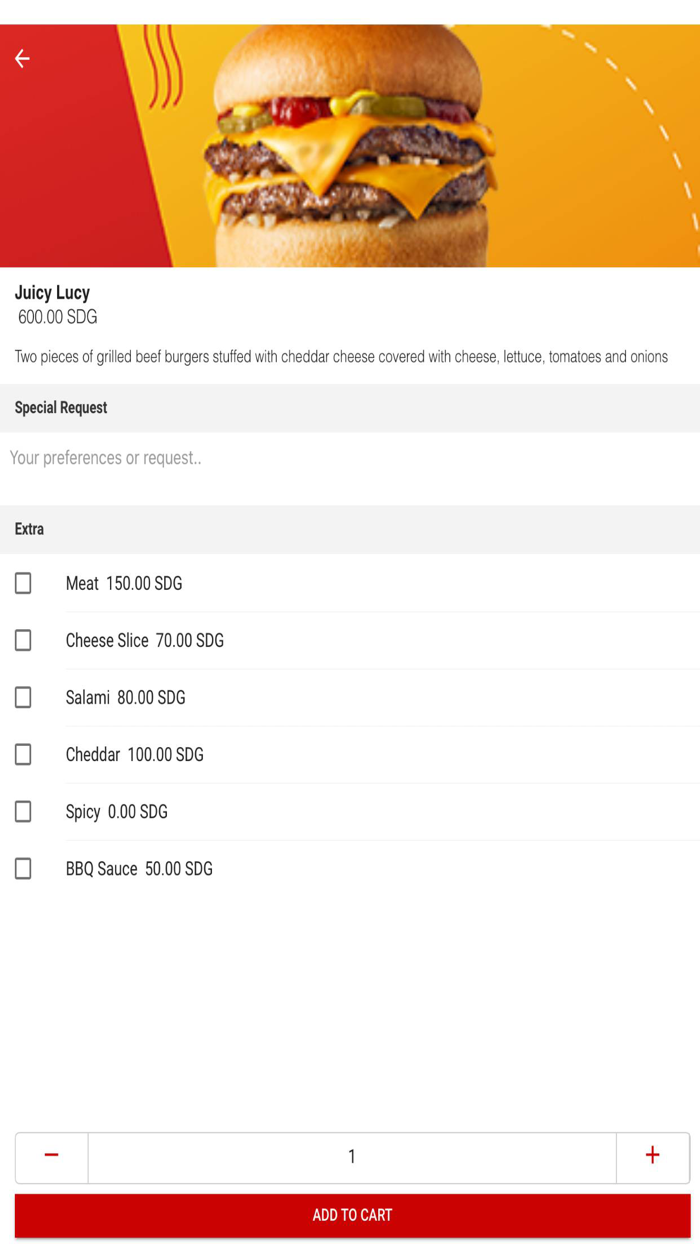The height and width of the screenshot is (1244, 700).
Task: Check the Meat extra checkbox
Action: (23, 583)
